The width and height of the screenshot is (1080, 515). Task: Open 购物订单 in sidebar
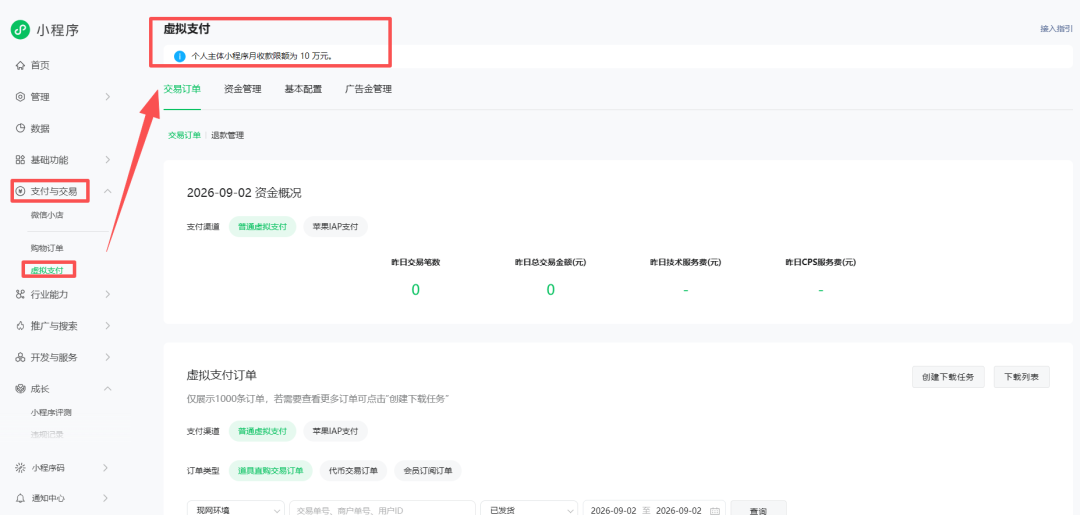tap(48, 247)
